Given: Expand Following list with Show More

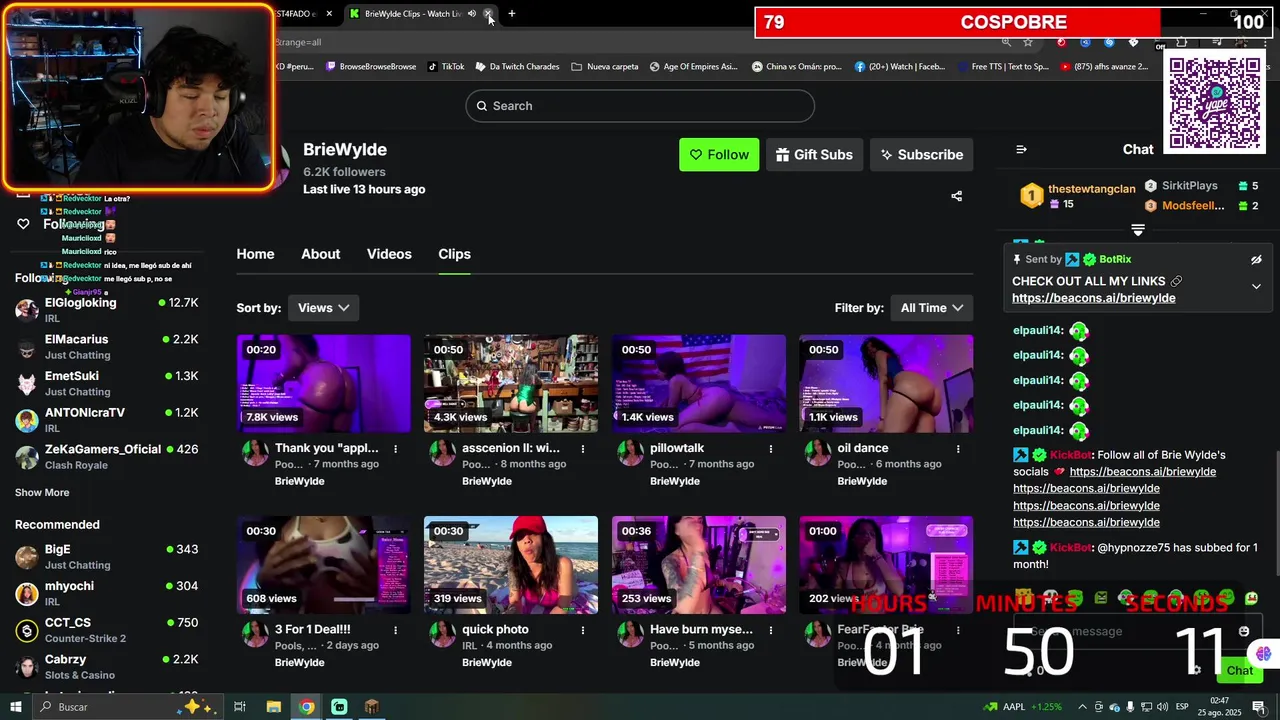Looking at the screenshot, I should (42, 492).
